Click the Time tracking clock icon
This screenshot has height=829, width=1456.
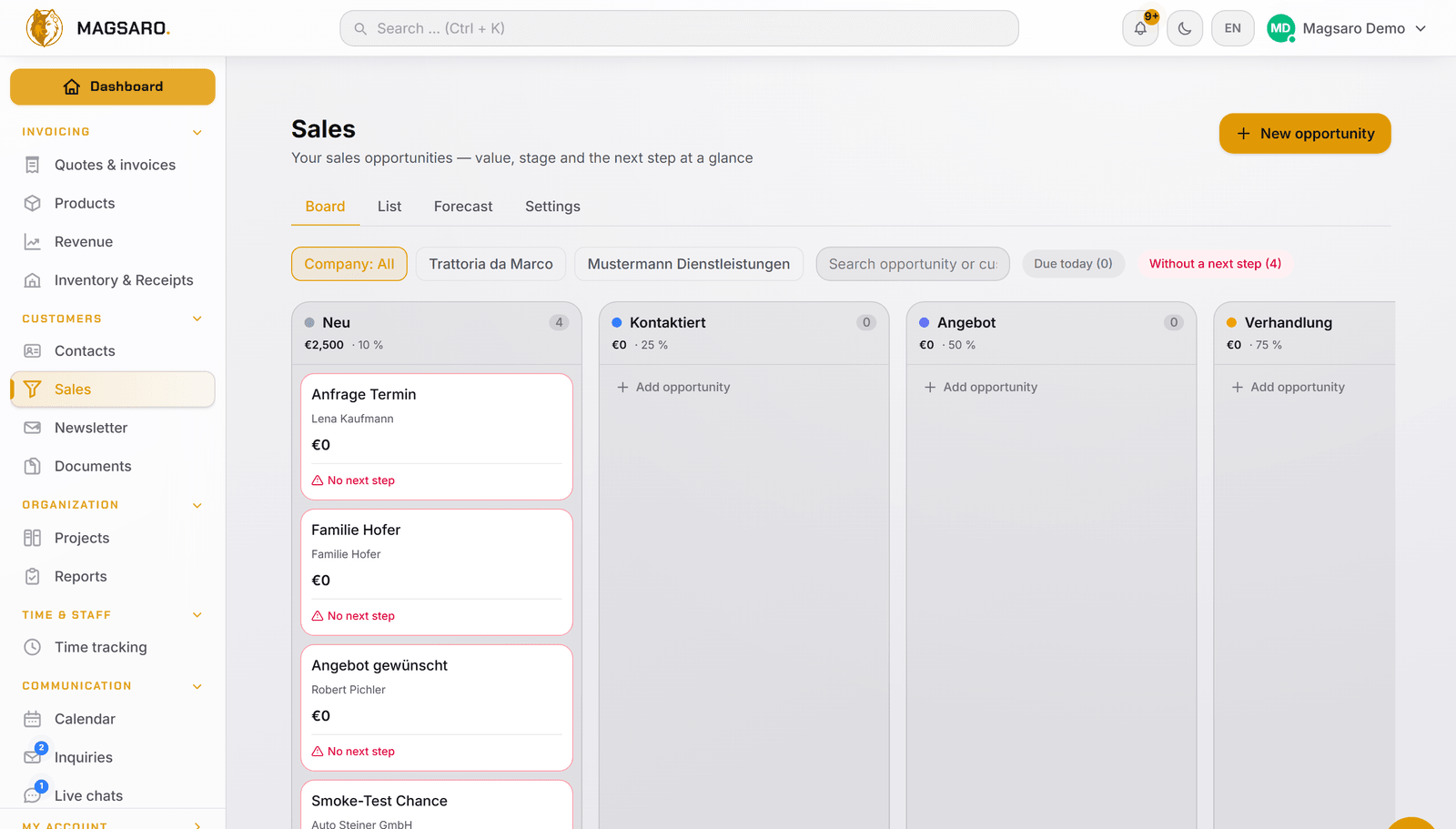(x=33, y=647)
